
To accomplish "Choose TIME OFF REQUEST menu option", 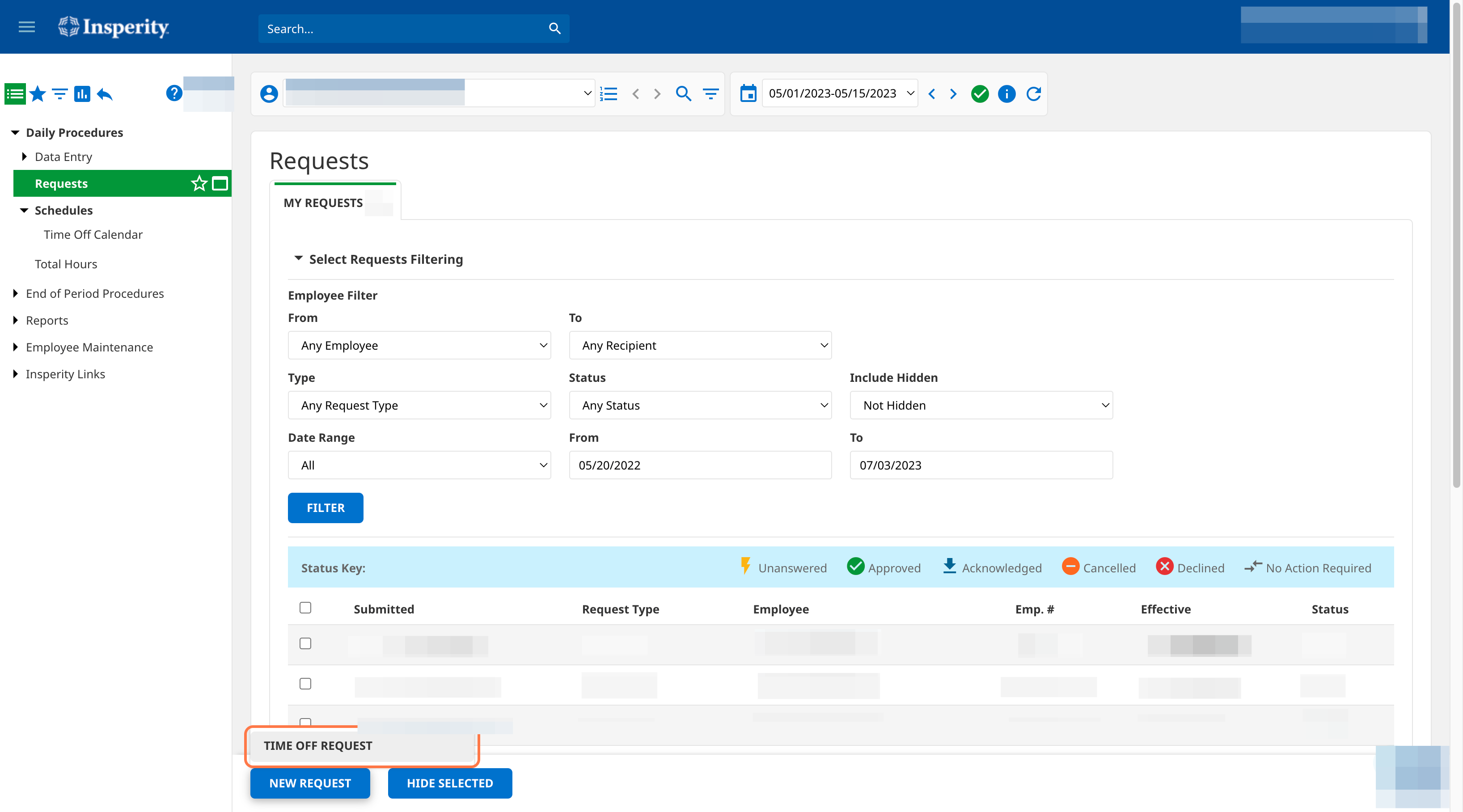I will pos(362,745).
